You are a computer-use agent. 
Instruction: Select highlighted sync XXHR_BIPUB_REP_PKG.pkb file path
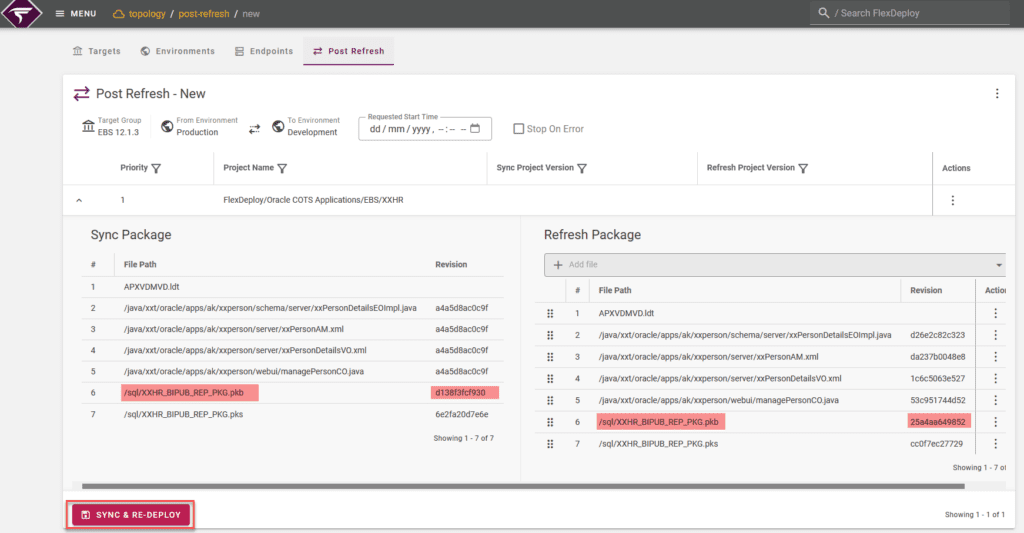coord(184,393)
